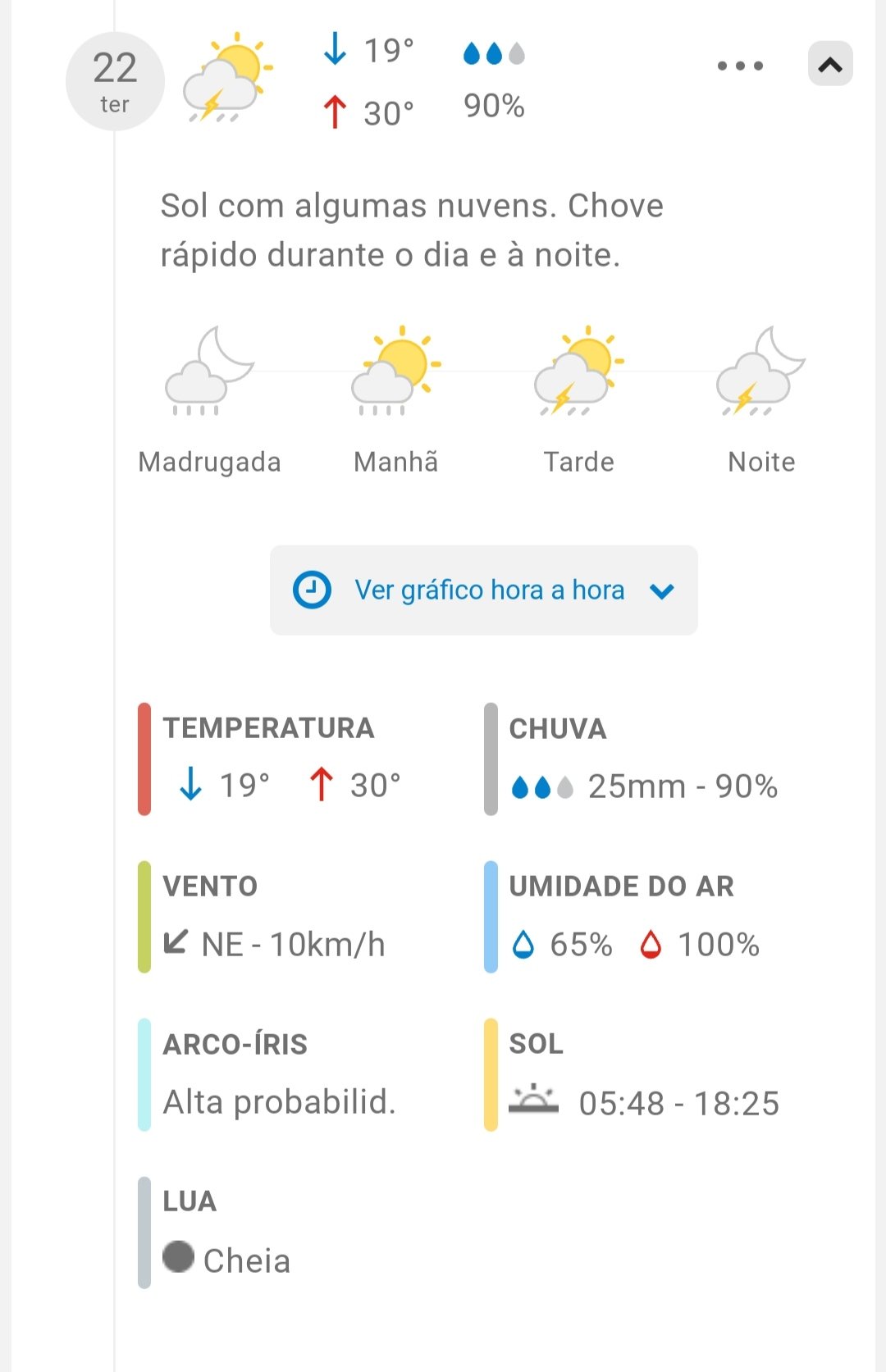Tap the VENTO wind direction arrow icon
Screen dimensions: 886x1372
176,941
